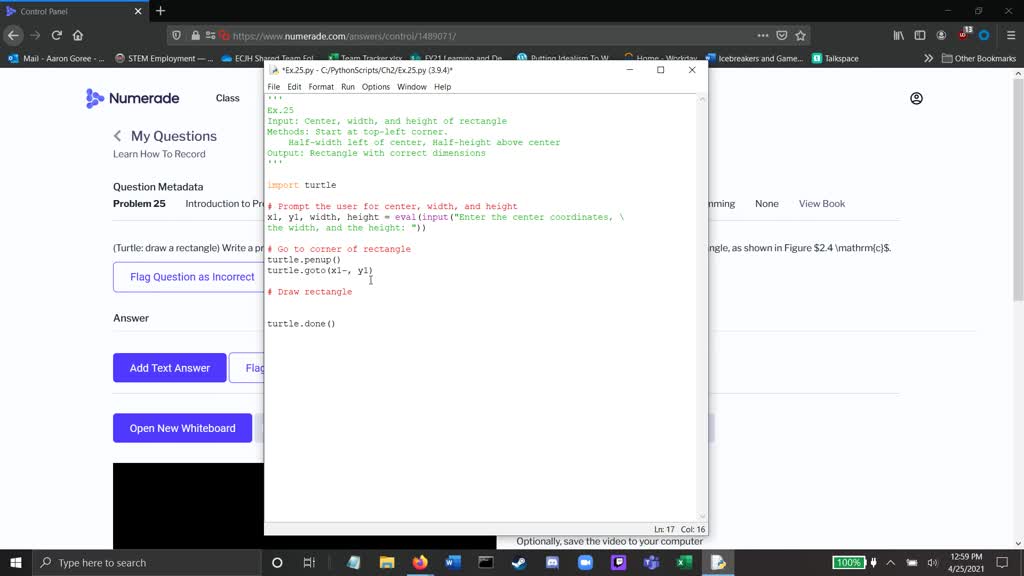This screenshot has height=576, width=1024.
Task: Go back to the previous Firefox page
Action: point(14,35)
